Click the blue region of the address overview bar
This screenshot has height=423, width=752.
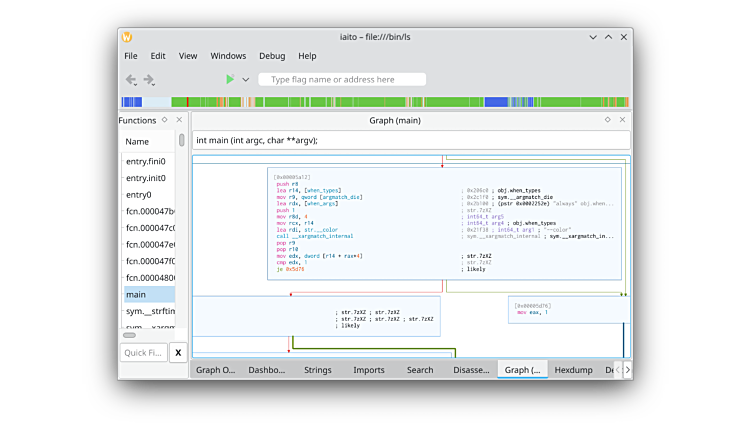(x=131, y=102)
